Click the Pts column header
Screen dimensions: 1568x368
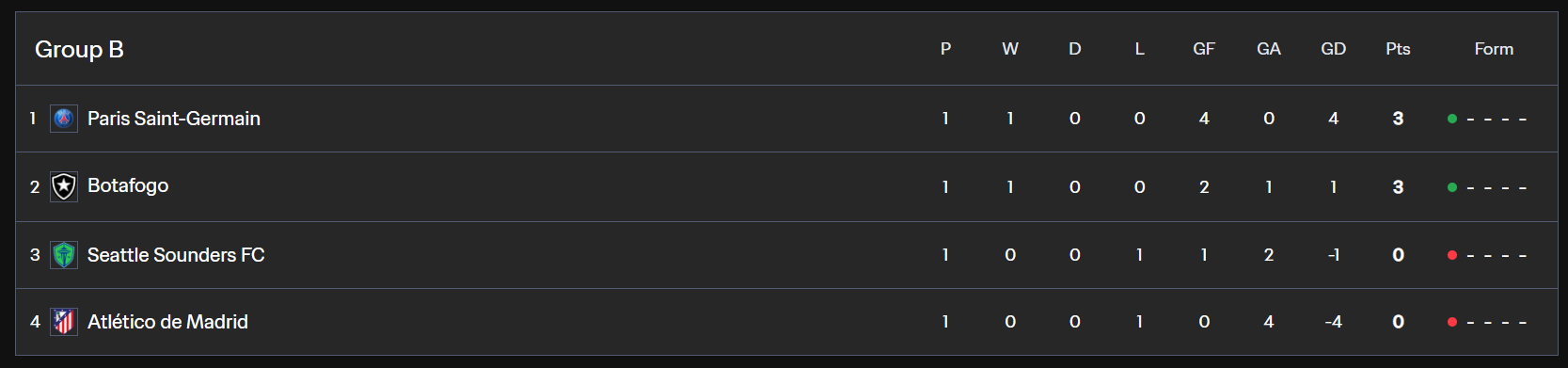click(1398, 49)
